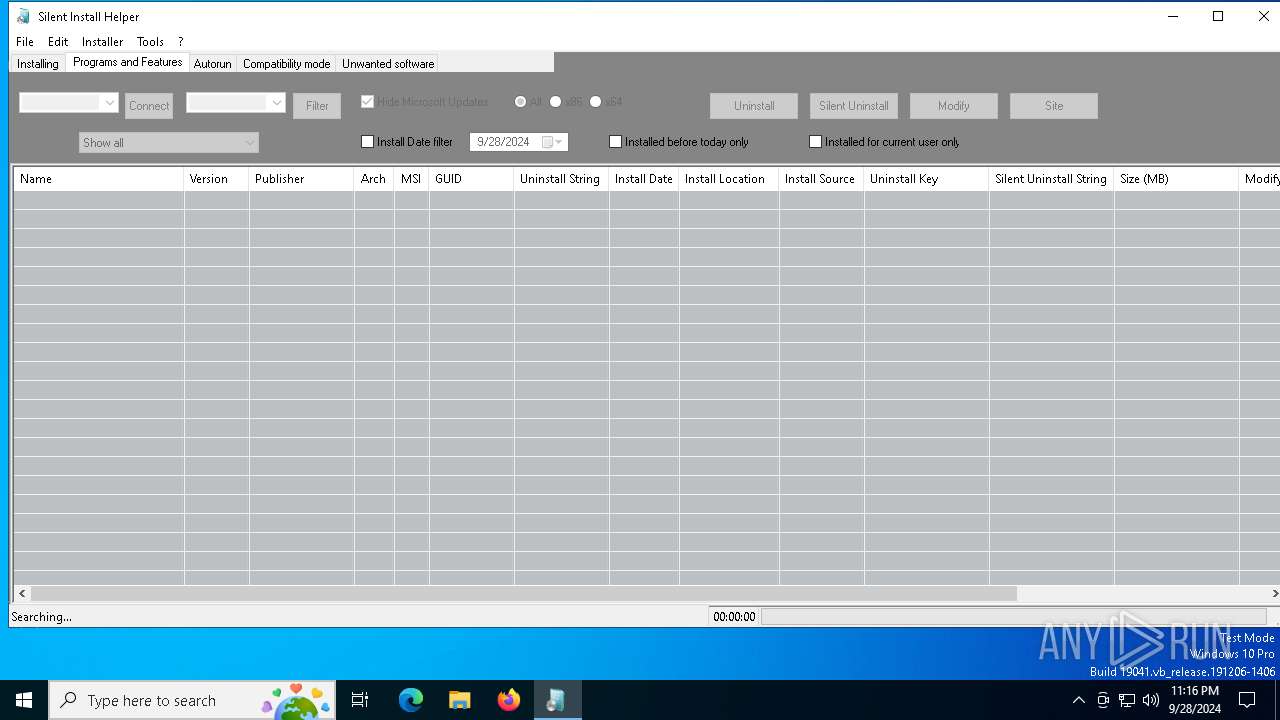Click the horizontal scrollbar left arrow
1280x720 pixels.
[22, 594]
